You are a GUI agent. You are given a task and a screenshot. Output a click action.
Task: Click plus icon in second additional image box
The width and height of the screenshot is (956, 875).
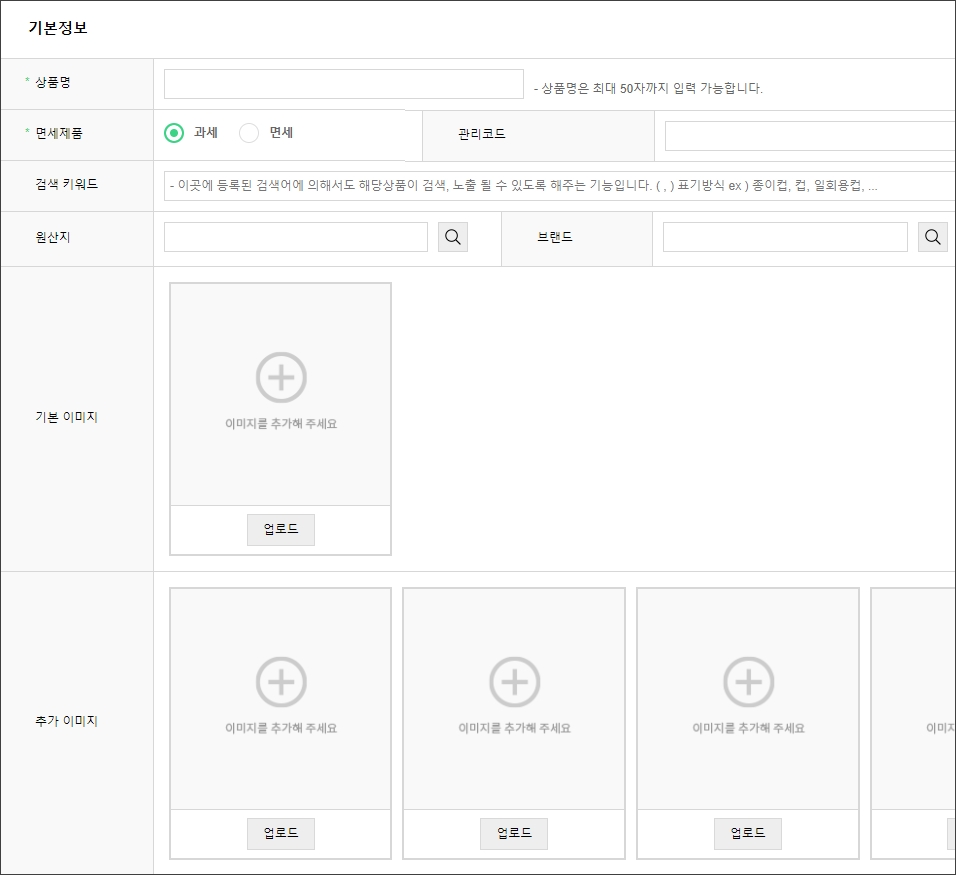click(514, 682)
